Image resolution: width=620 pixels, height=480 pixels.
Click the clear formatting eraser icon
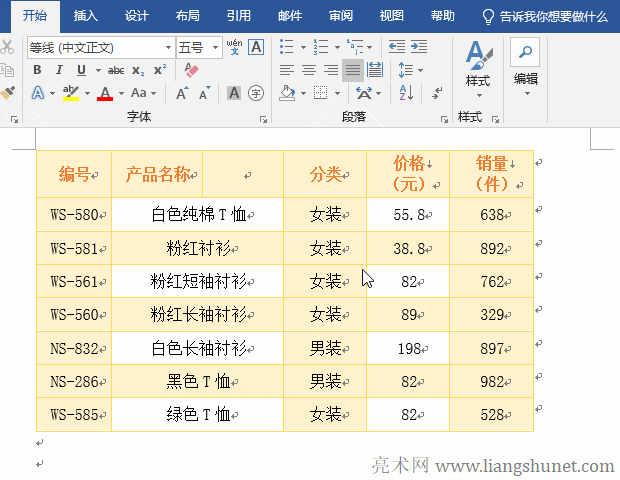coord(193,70)
